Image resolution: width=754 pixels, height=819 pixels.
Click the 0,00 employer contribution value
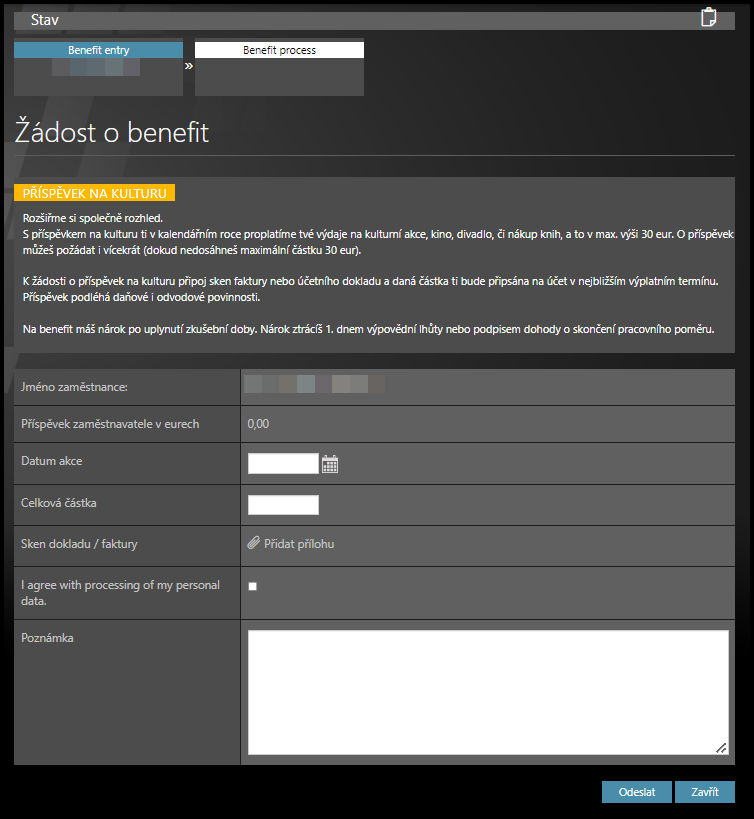pyautogui.click(x=258, y=424)
